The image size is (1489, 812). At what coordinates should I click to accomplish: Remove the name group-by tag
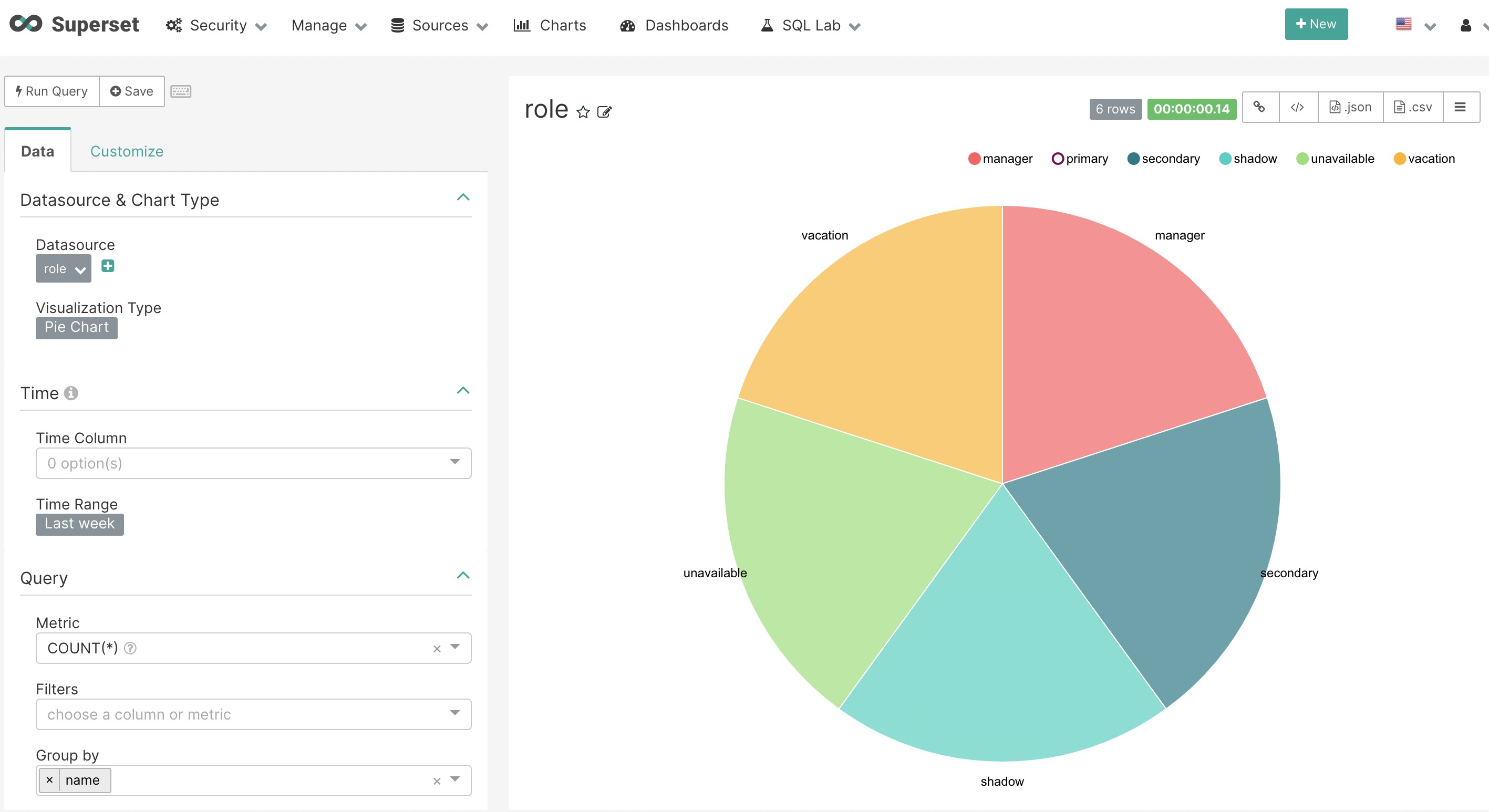pos(50,779)
